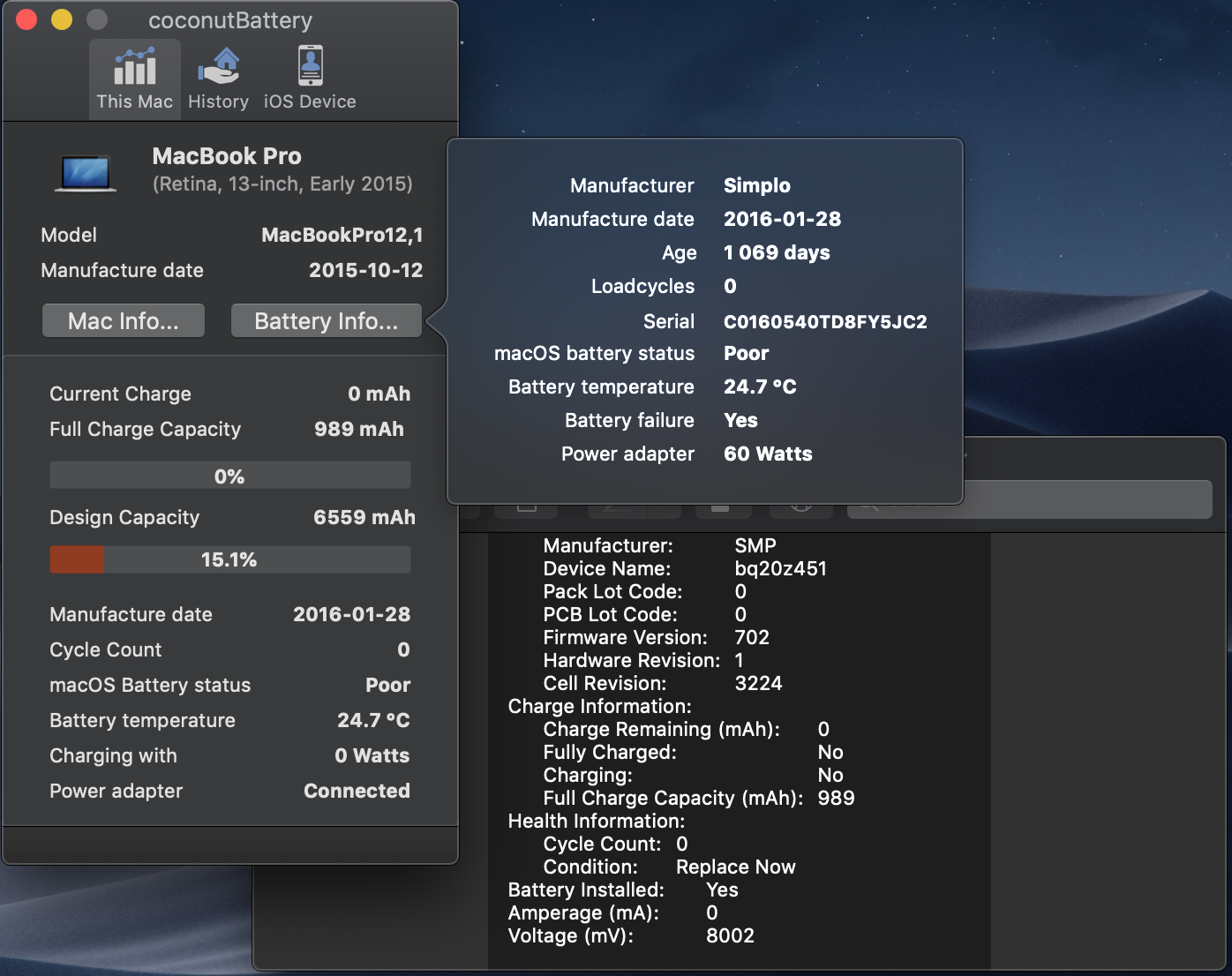
Task: Click the Replace Now condition text
Action: [735, 867]
